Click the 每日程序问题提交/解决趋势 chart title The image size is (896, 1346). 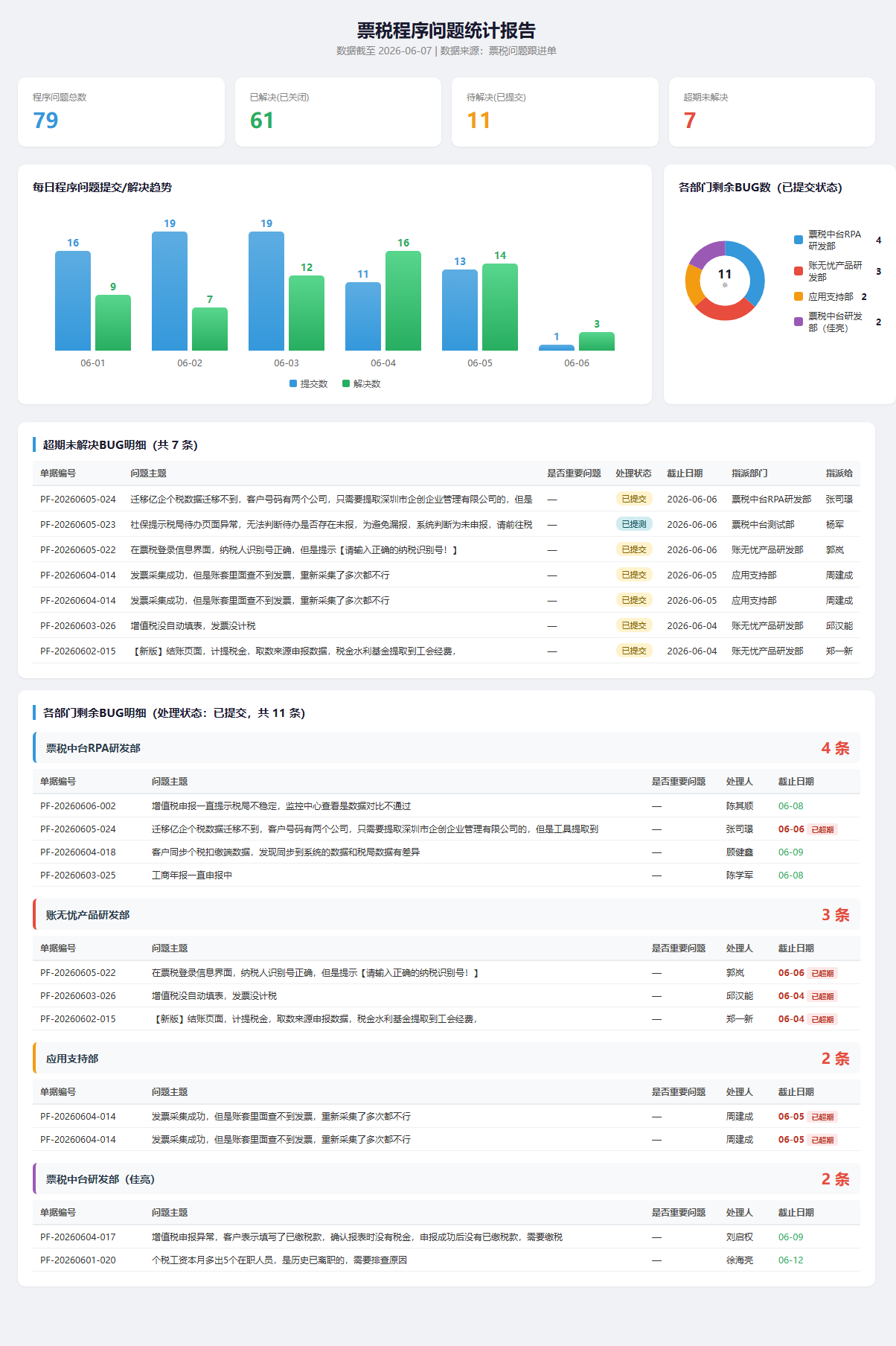click(x=102, y=188)
